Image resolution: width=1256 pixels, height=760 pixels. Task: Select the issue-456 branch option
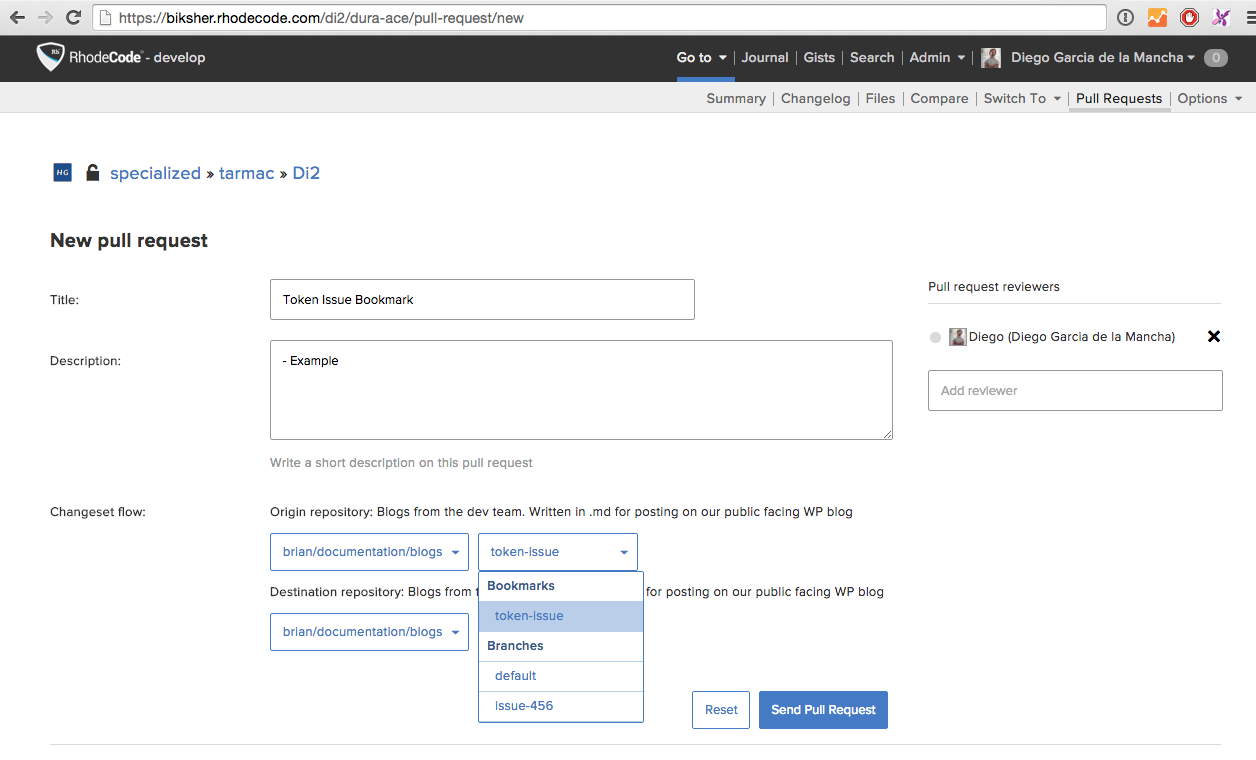(524, 706)
